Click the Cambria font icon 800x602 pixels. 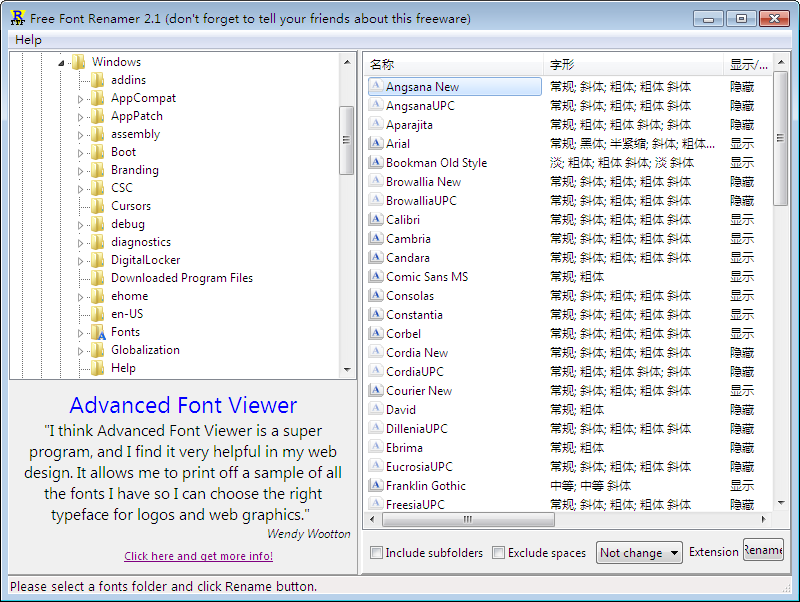[376, 238]
